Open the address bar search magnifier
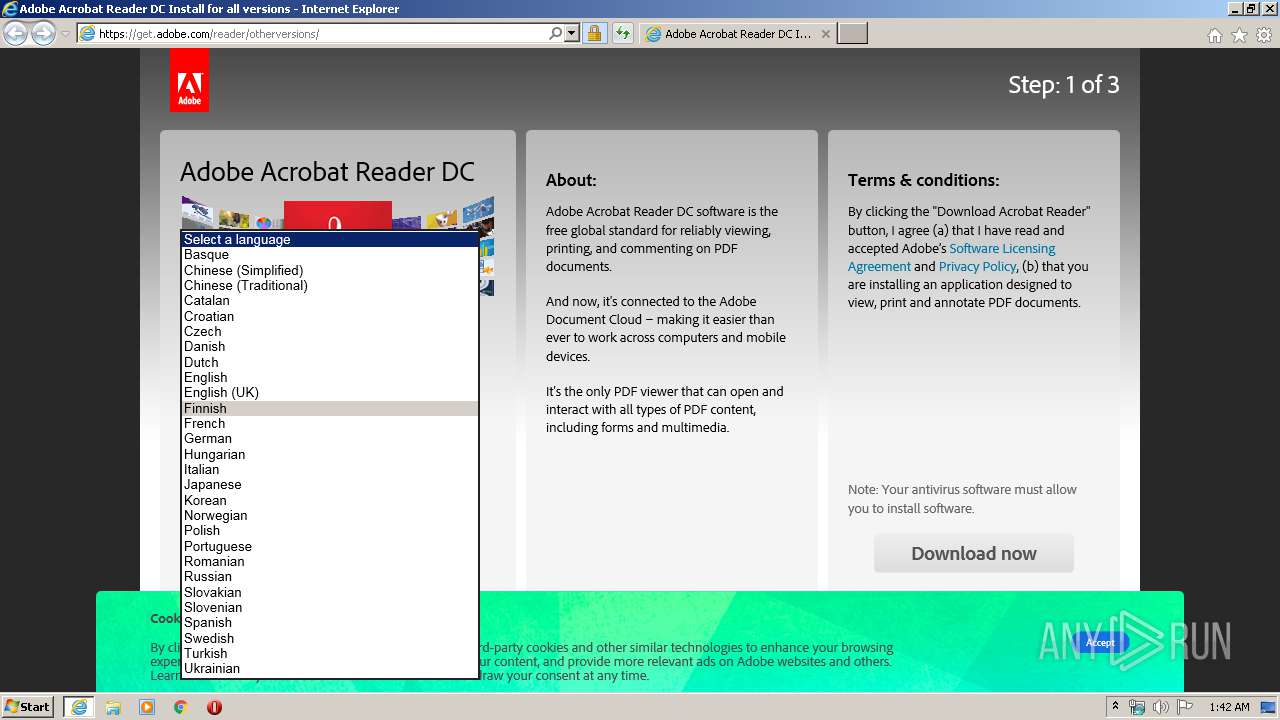Viewport: 1280px width, 720px height. [x=556, y=33]
